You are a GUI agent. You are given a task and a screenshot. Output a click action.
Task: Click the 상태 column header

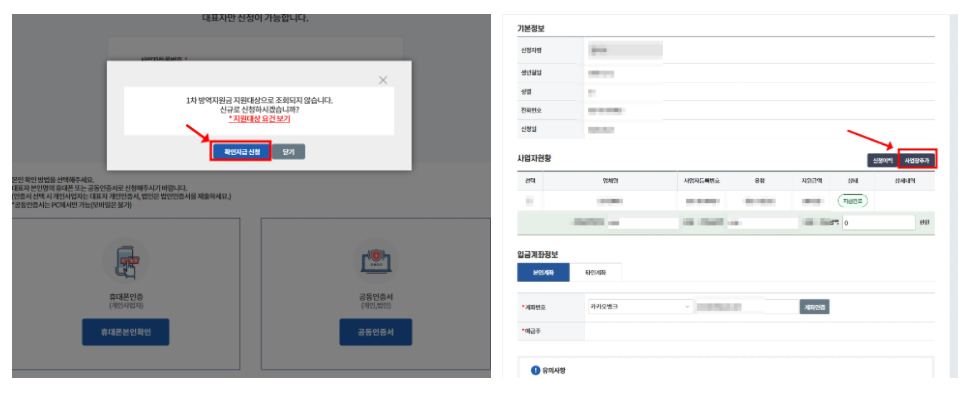(853, 181)
